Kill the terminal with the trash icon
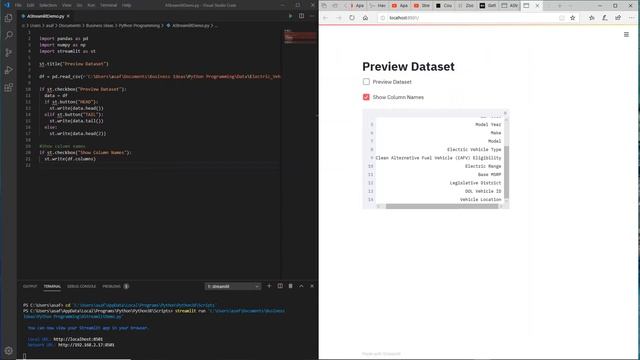This screenshot has width=640, height=360. [291, 286]
